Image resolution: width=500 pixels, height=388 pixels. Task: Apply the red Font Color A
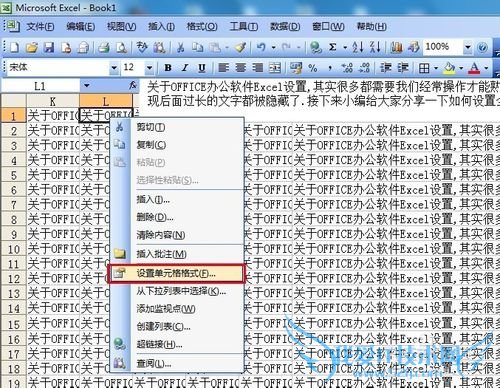pos(475,68)
